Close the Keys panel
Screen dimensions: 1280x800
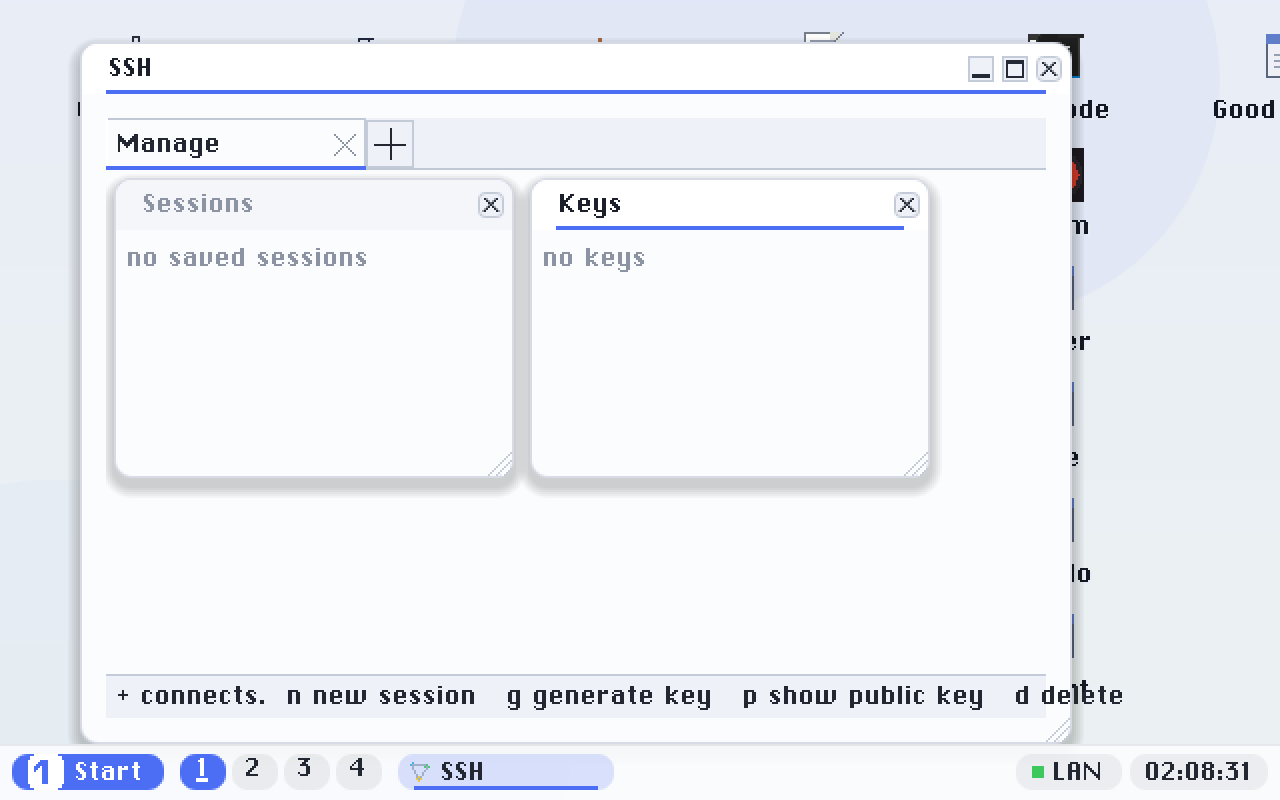click(x=907, y=205)
